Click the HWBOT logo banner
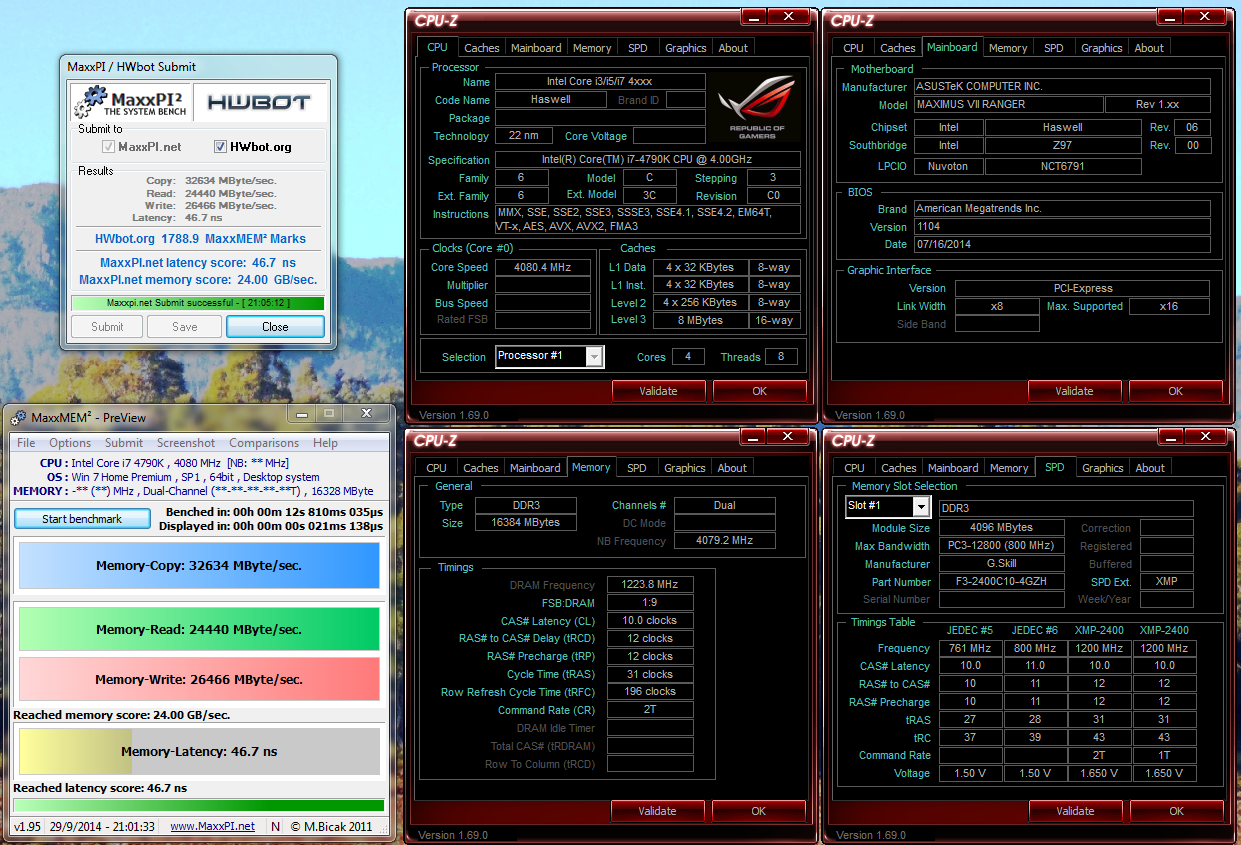The image size is (1241, 845). [258, 102]
